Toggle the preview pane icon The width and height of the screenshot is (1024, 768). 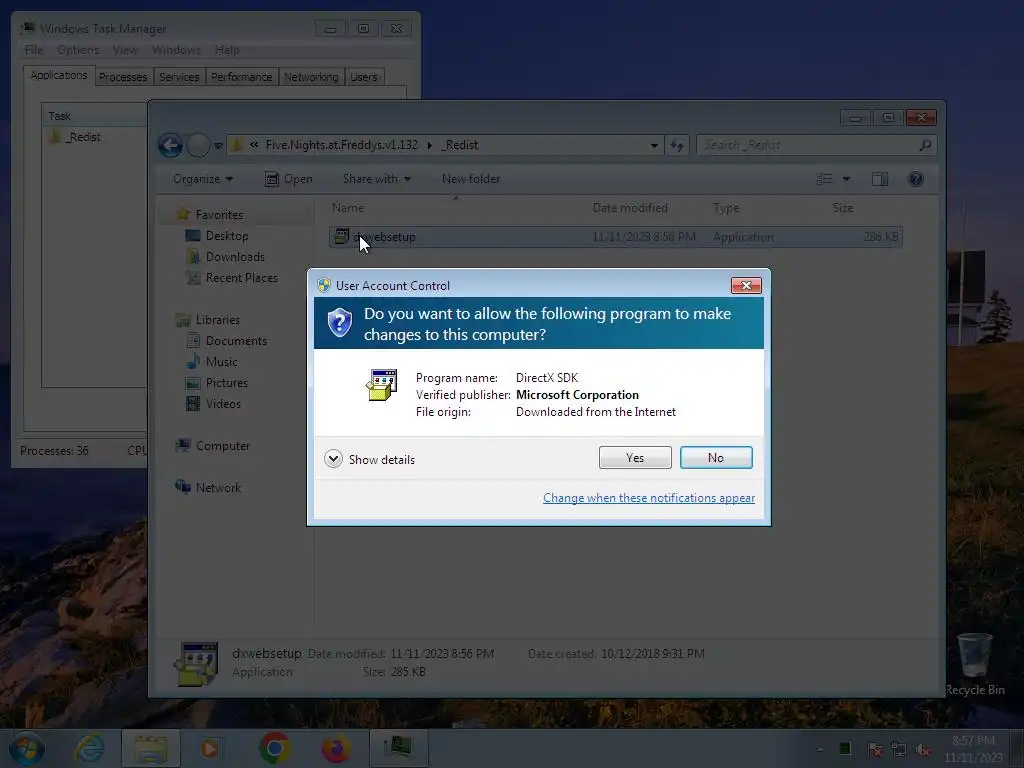[x=880, y=179]
